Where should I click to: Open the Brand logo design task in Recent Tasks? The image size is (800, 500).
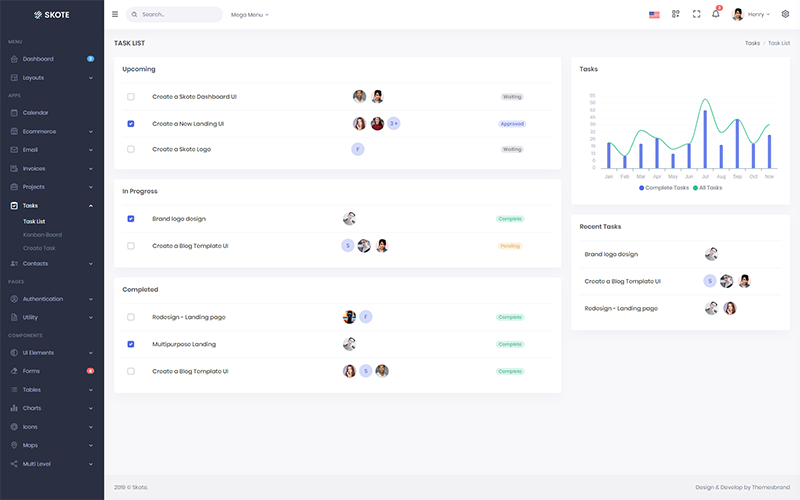[611, 254]
